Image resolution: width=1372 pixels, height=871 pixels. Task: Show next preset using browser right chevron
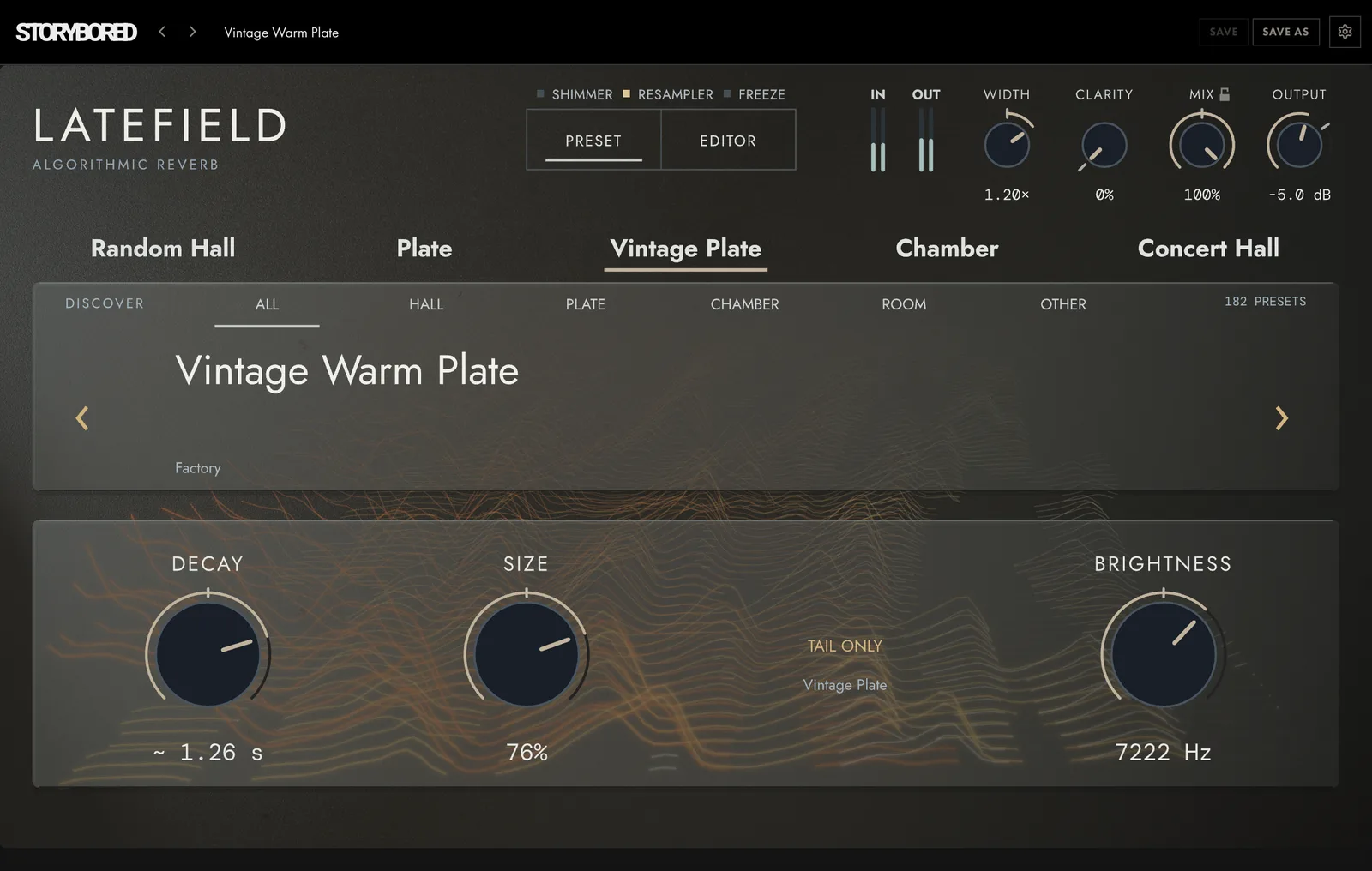[1281, 418]
